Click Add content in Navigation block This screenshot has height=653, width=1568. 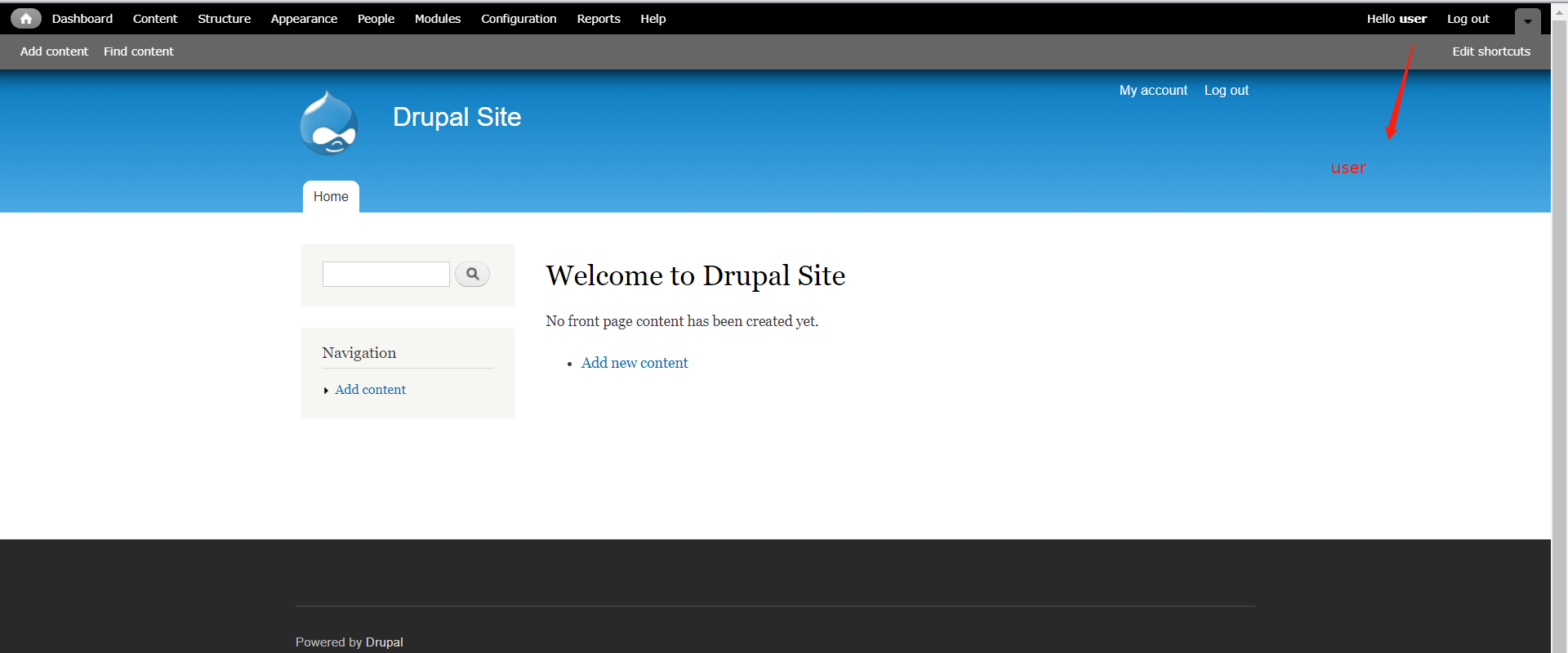[x=370, y=390]
